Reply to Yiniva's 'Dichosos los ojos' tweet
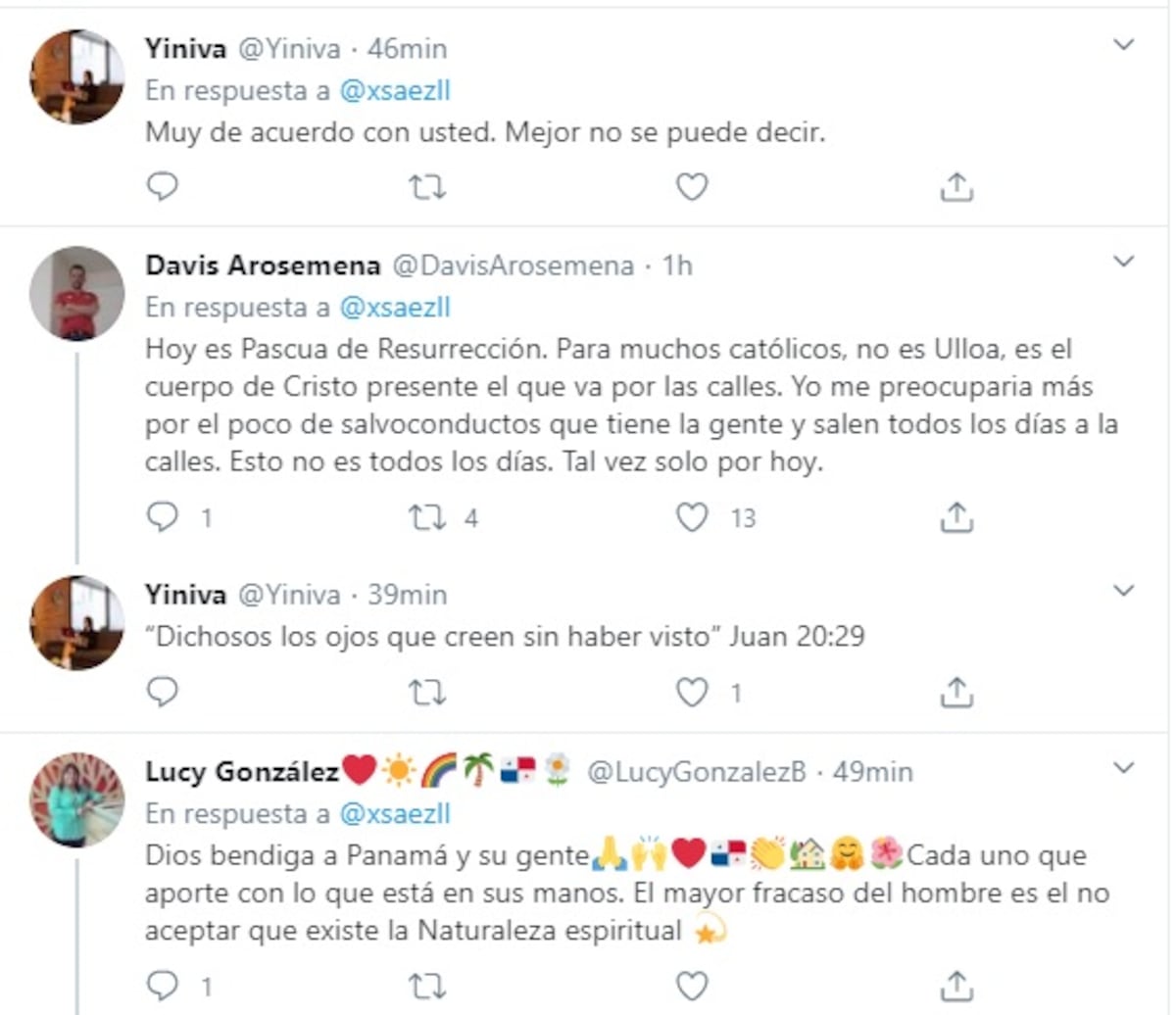The height and width of the screenshot is (1015, 1176). pyautogui.click(x=162, y=692)
